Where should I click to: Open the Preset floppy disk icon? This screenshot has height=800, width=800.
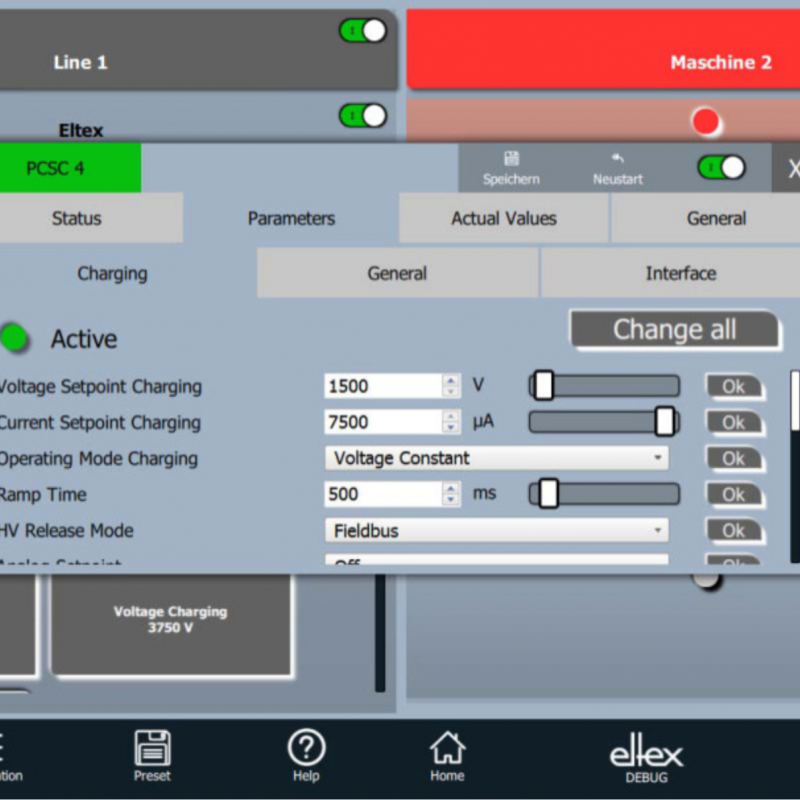point(152,748)
